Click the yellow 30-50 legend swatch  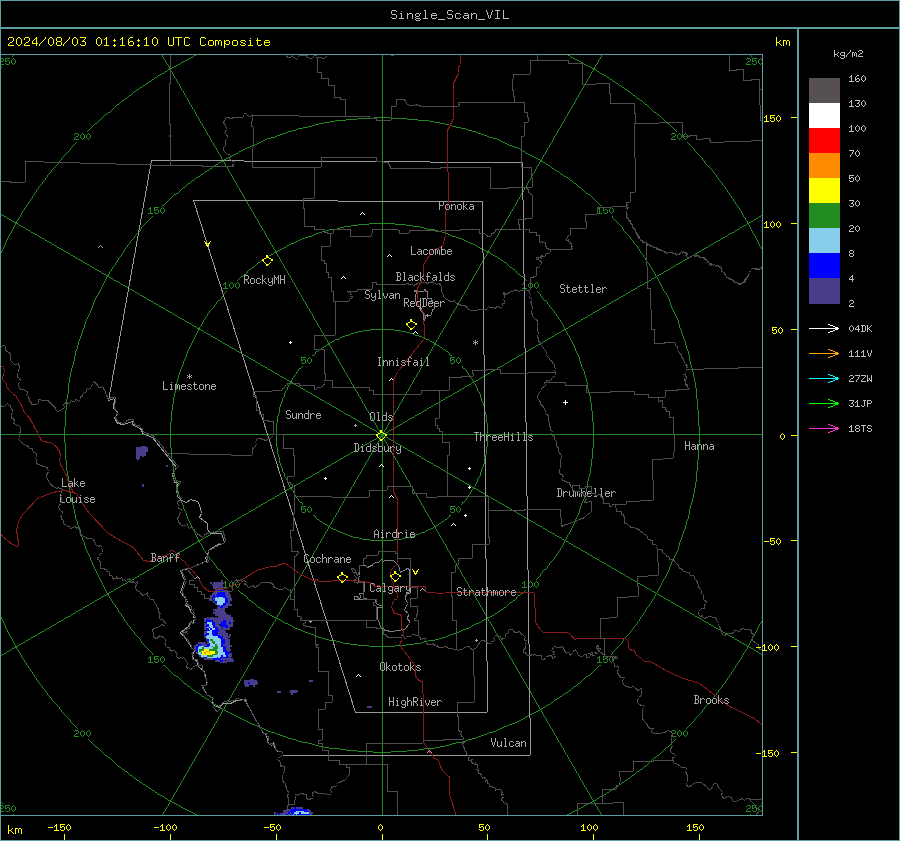[x=824, y=191]
